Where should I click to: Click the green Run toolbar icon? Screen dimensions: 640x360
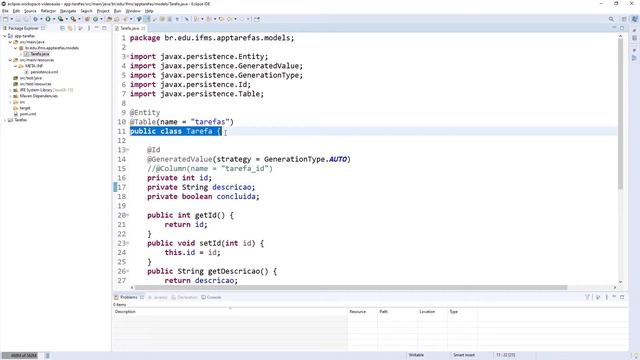tap(48, 19)
